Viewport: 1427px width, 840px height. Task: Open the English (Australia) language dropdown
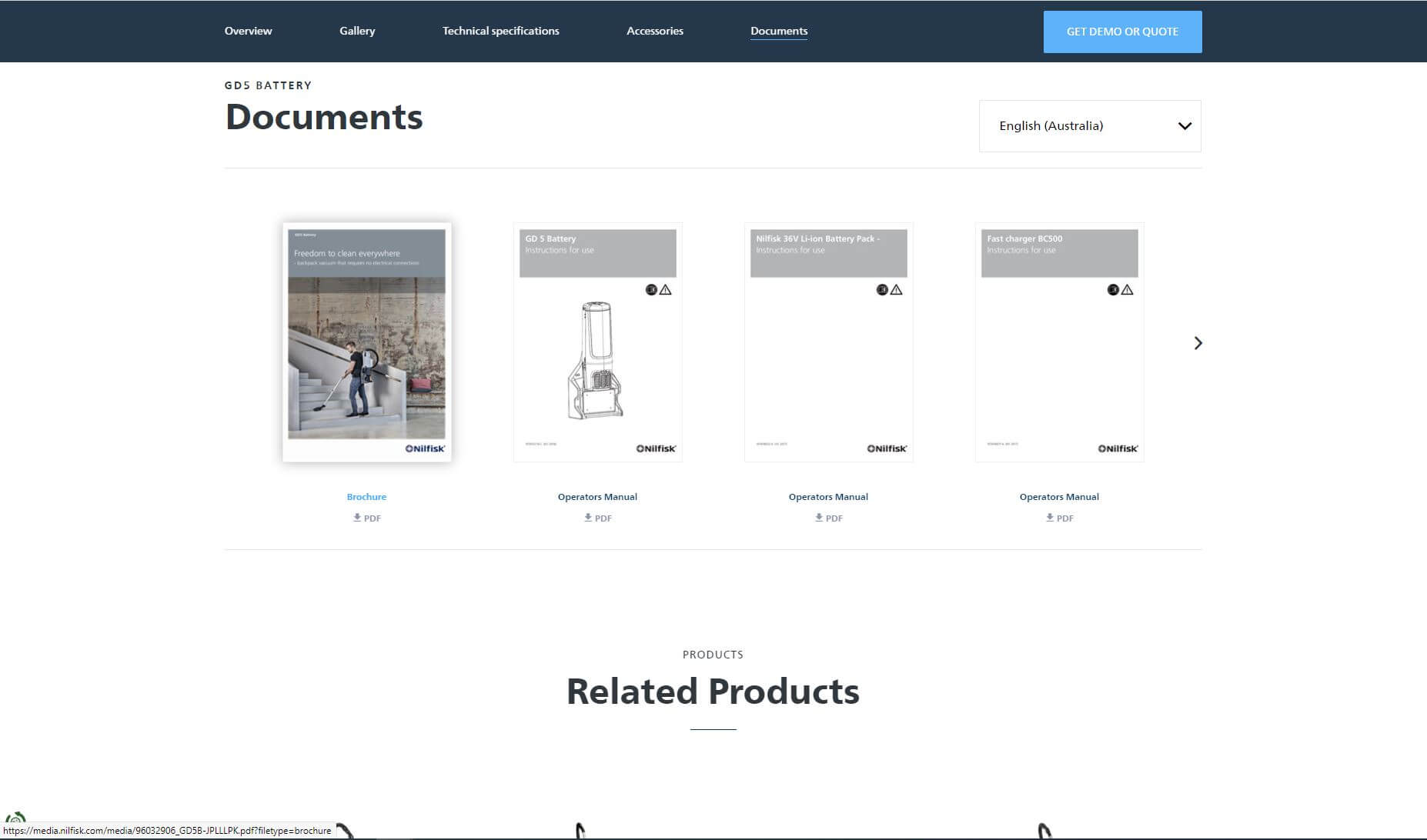1090,126
